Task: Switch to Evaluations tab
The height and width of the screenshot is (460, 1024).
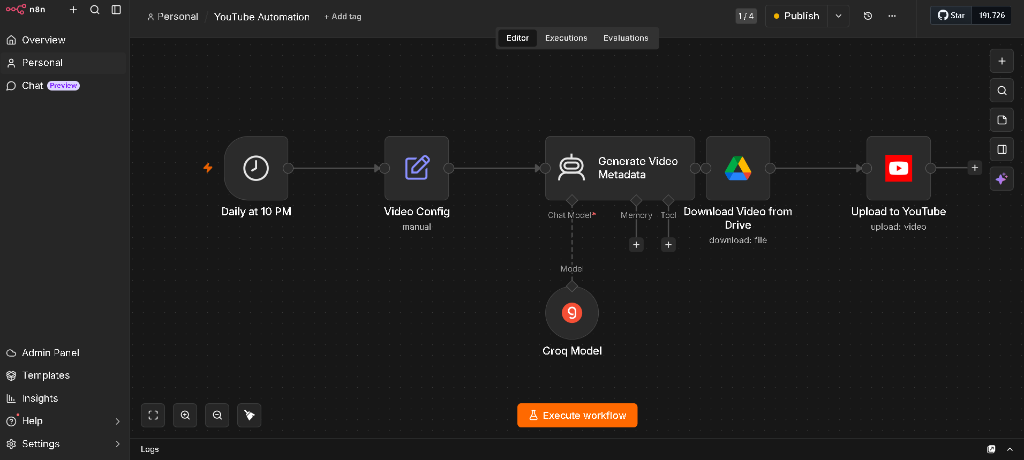Action: coord(626,38)
